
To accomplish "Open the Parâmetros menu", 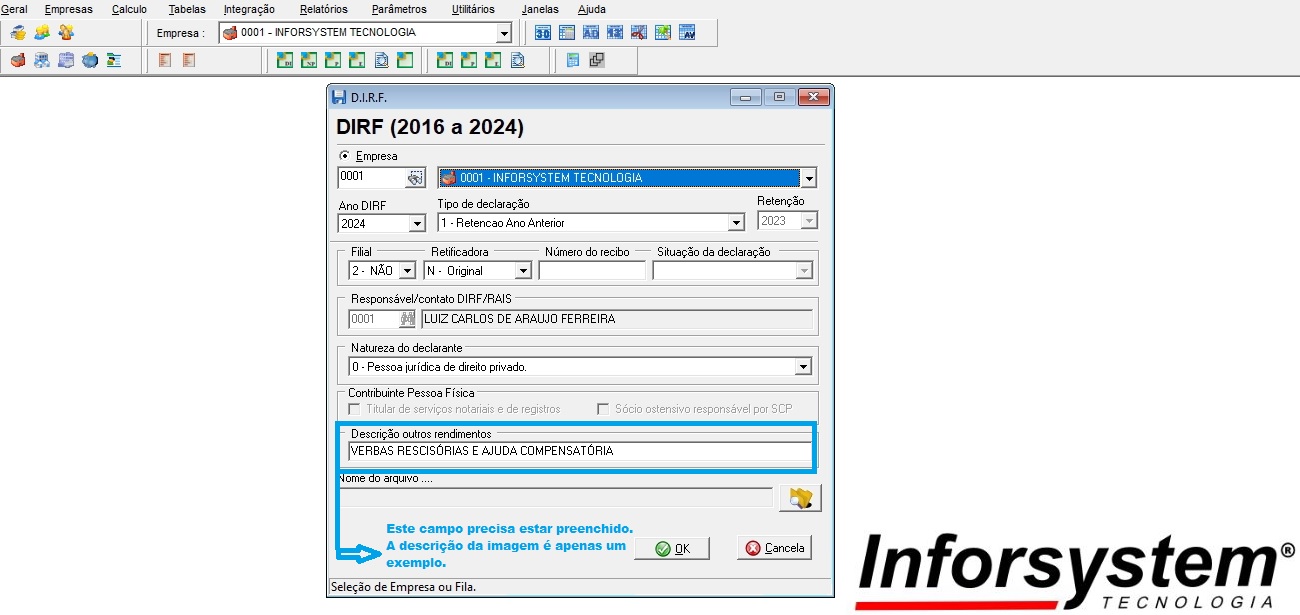I will [399, 9].
